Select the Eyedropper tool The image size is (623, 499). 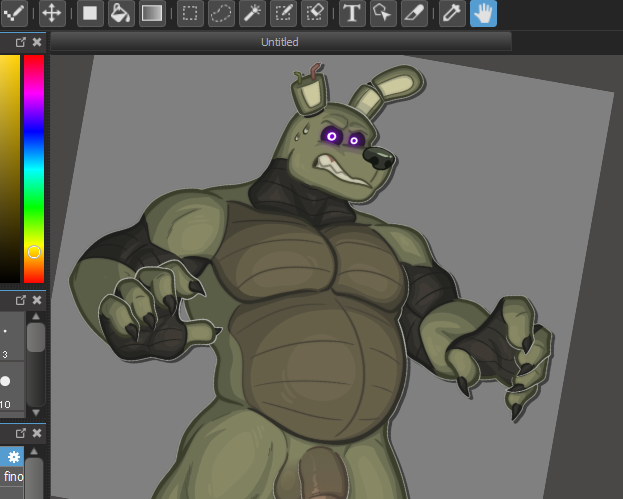click(452, 13)
